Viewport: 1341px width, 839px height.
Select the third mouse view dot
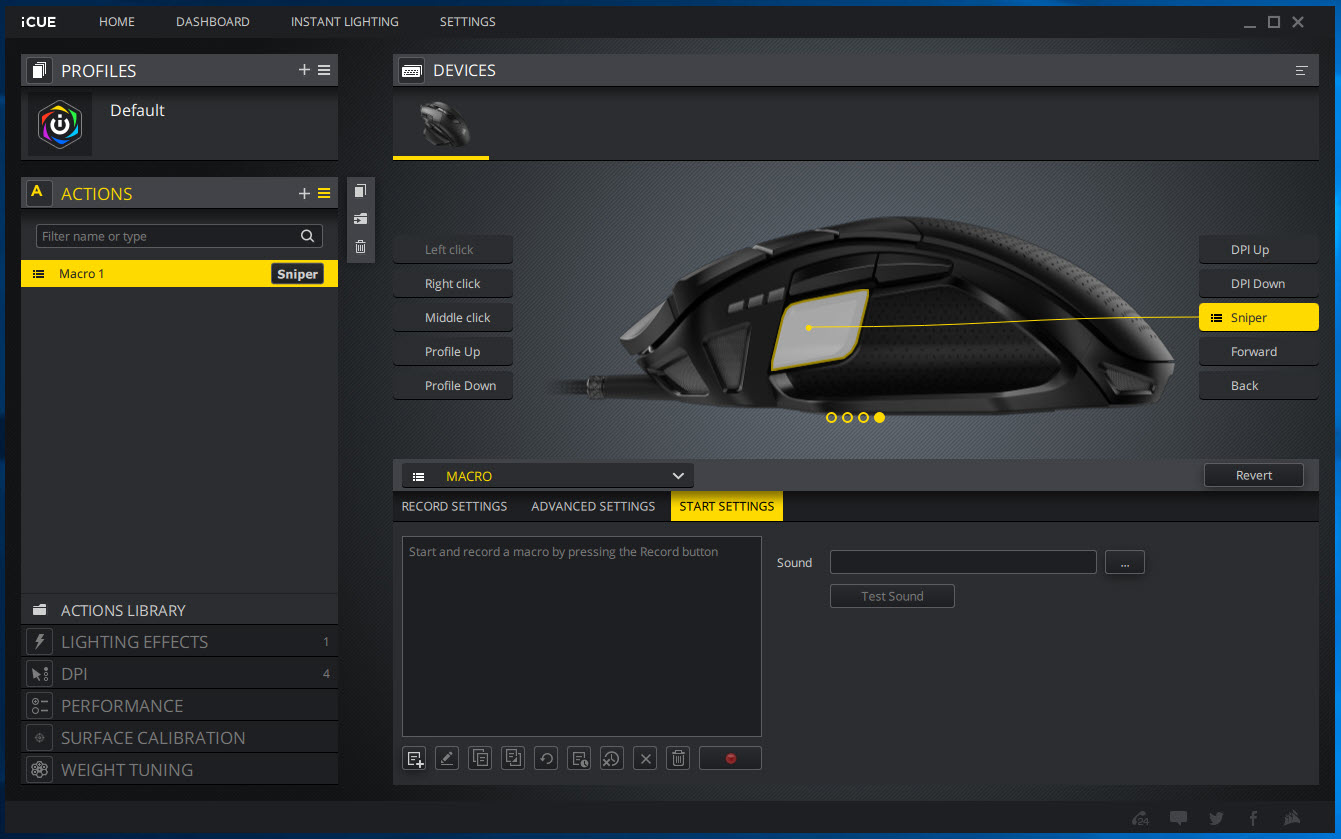(864, 417)
